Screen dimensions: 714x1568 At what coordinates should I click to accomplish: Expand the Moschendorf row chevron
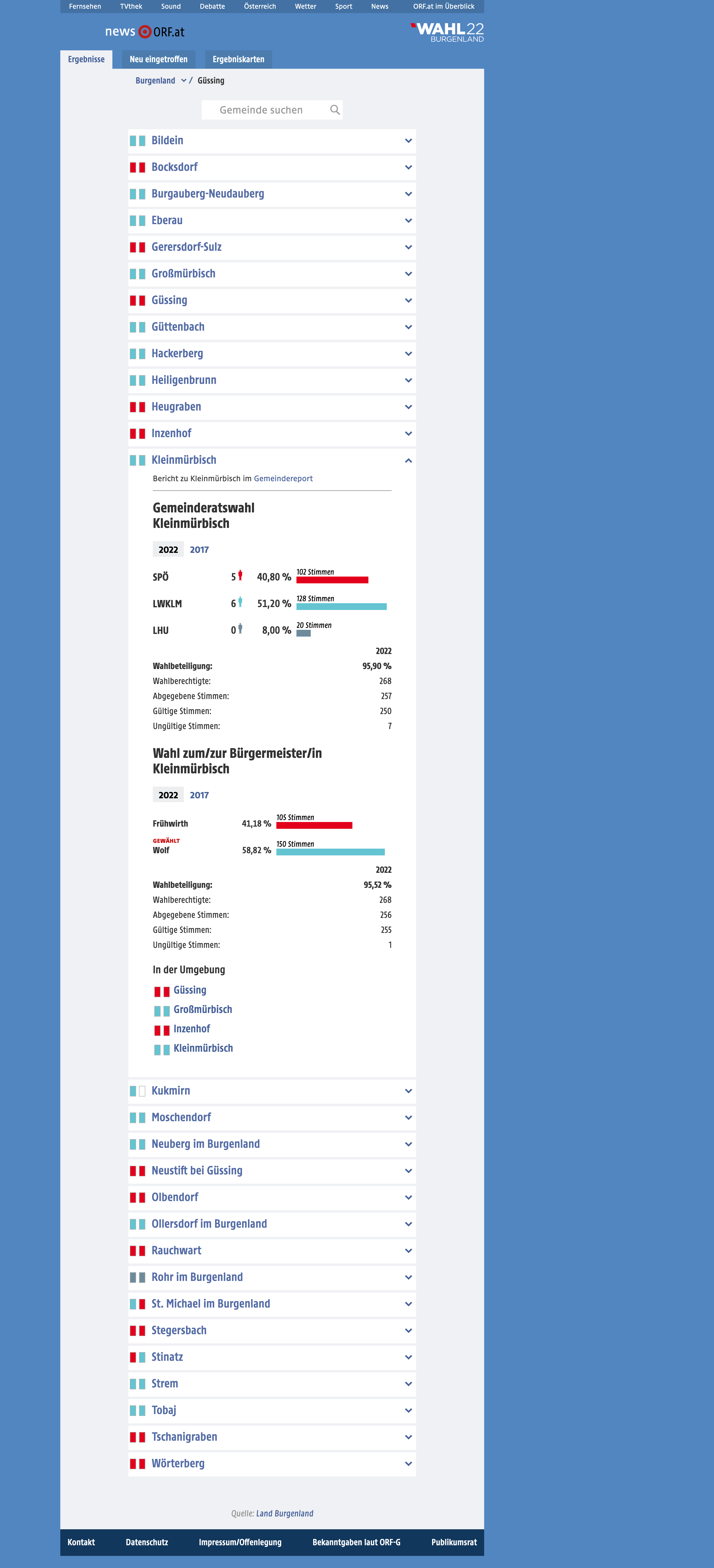click(x=408, y=1118)
